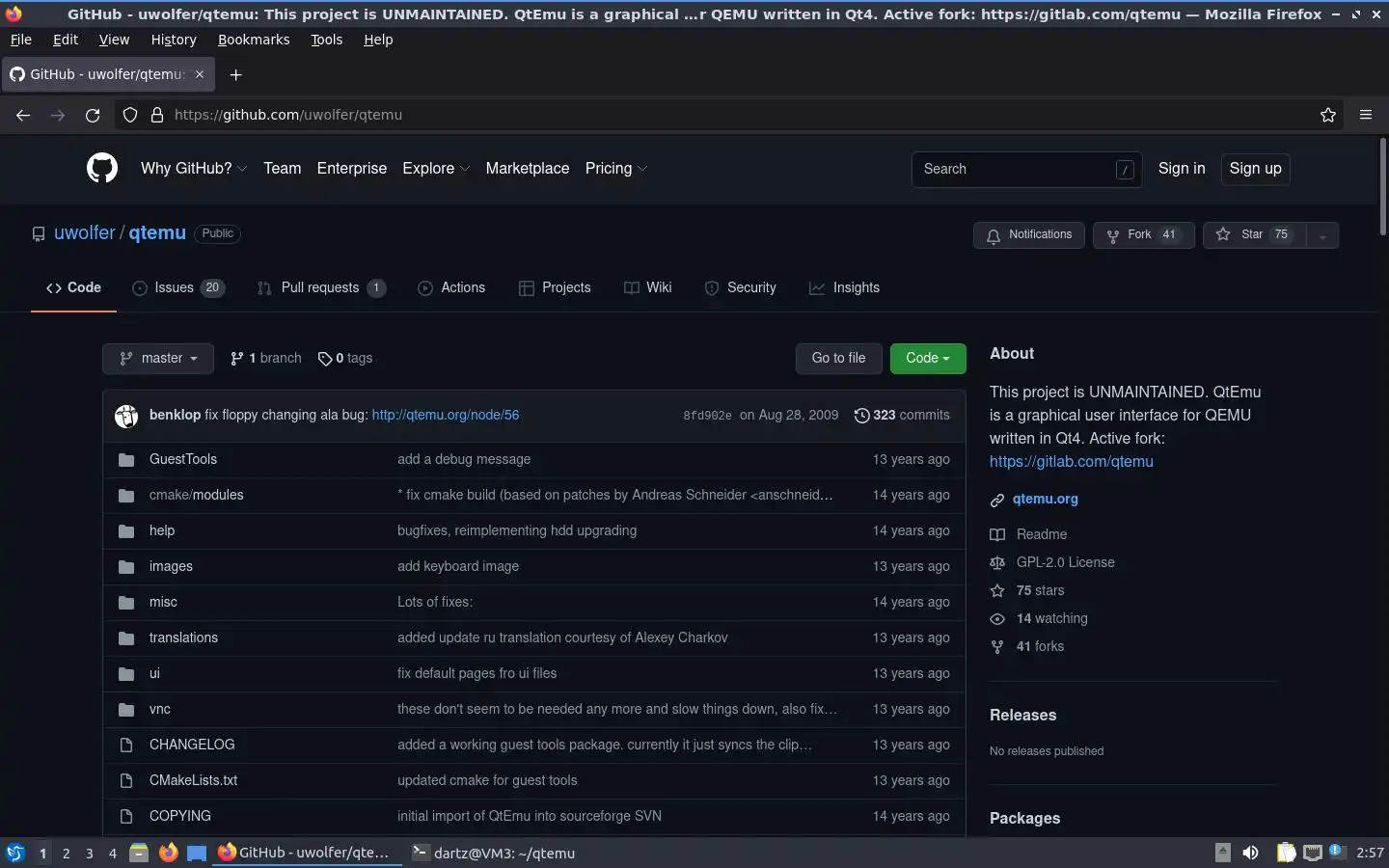Open the Actions tab
This screenshot has width=1389, height=868.
coord(451,287)
